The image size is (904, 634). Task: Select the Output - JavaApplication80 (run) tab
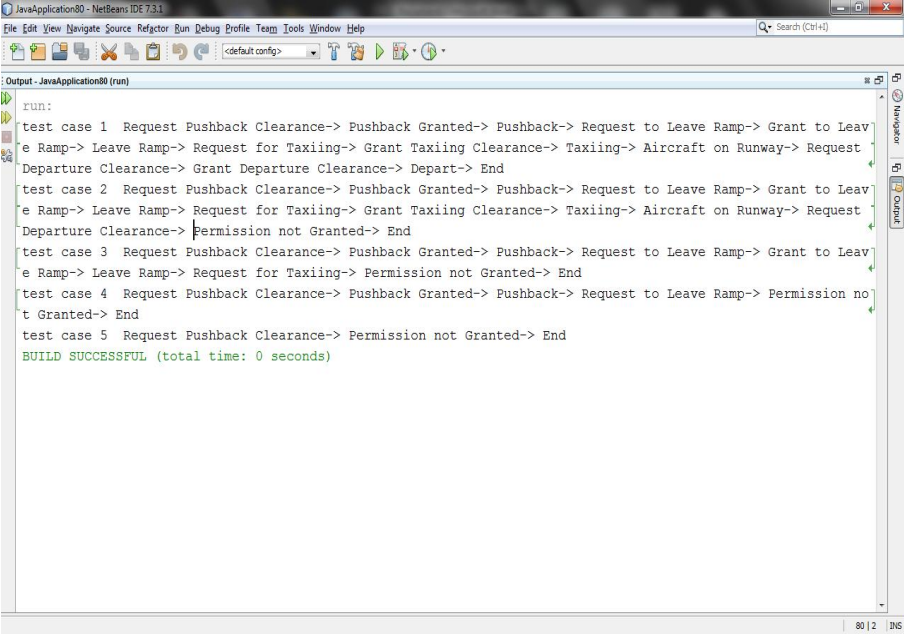(67, 81)
